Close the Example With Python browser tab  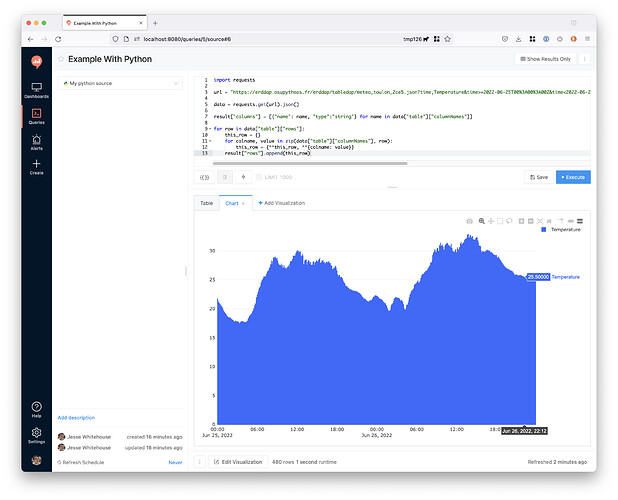(141, 23)
